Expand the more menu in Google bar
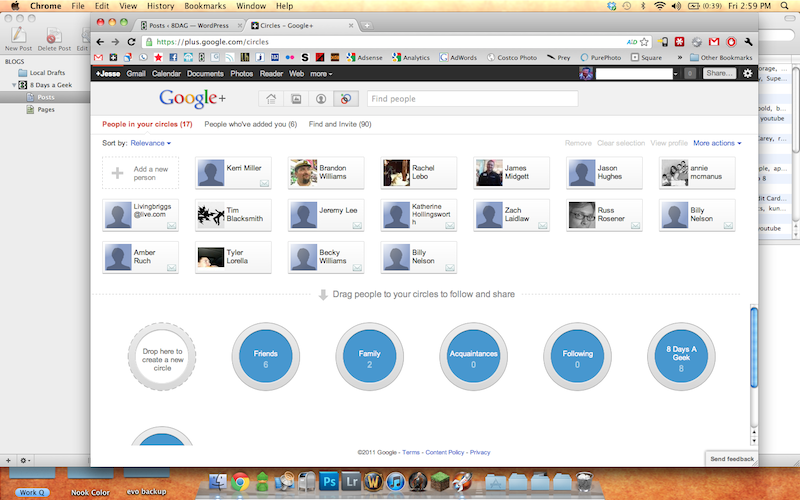 321,74
